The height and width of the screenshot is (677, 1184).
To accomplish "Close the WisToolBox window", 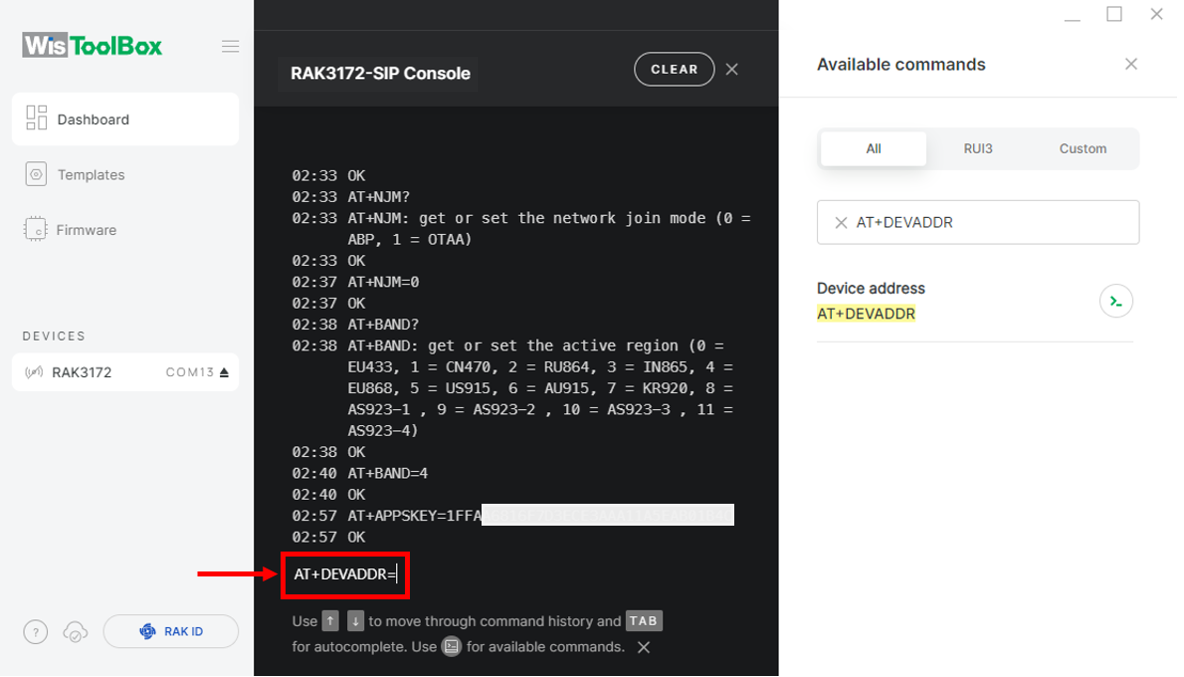I will (1156, 14).
